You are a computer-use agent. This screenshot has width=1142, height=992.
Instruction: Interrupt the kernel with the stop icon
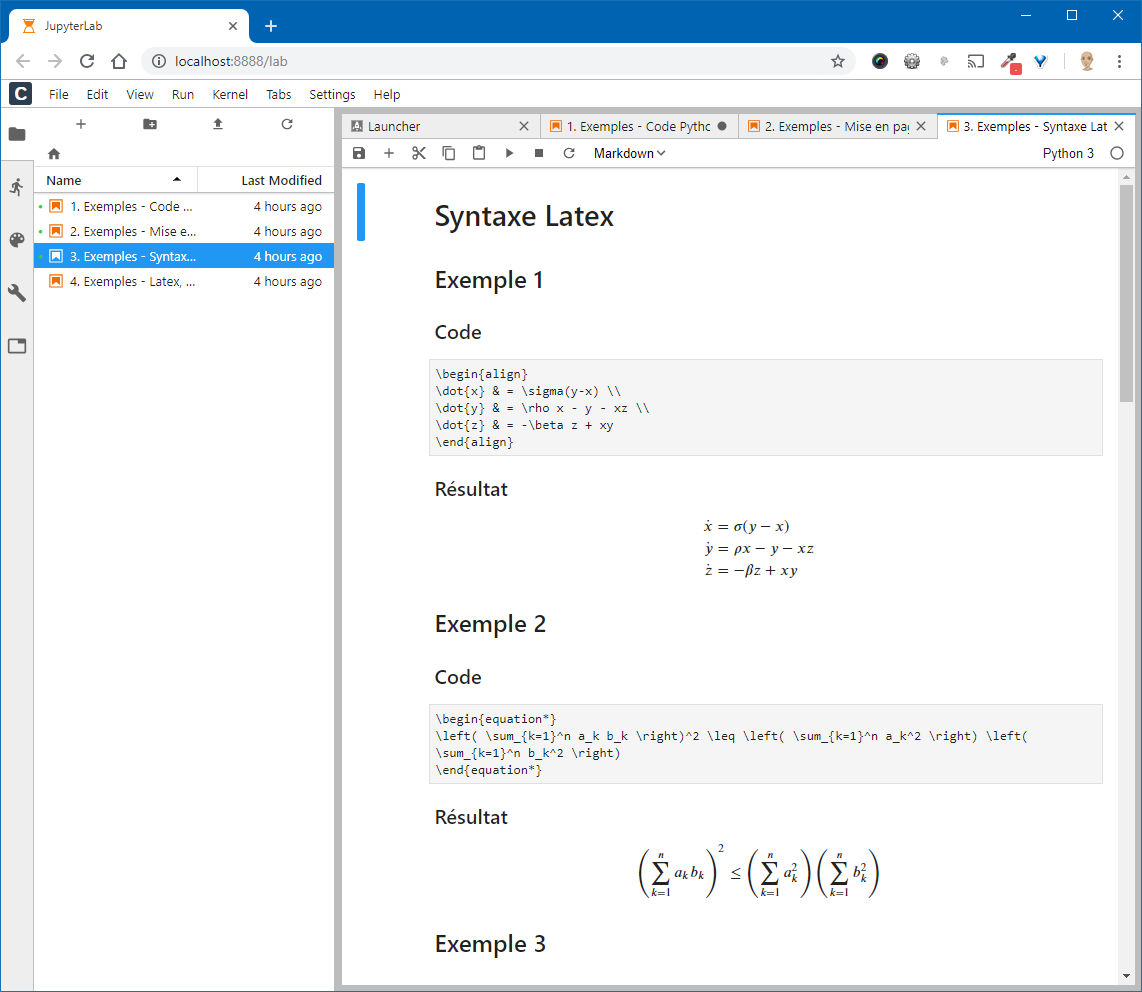pyautogui.click(x=539, y=153)
